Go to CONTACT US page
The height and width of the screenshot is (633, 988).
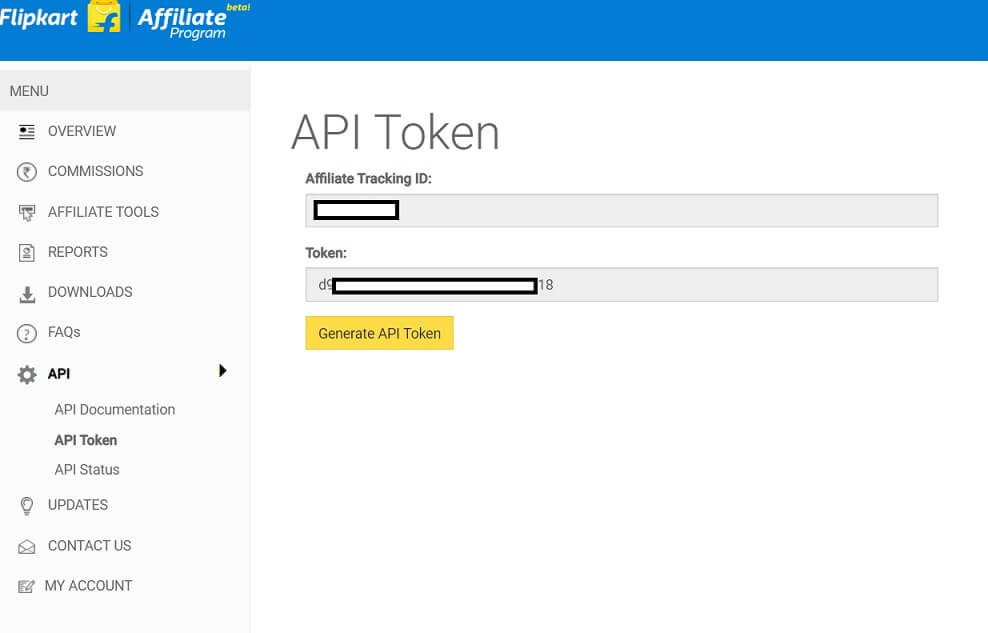[x=89, y=545]
